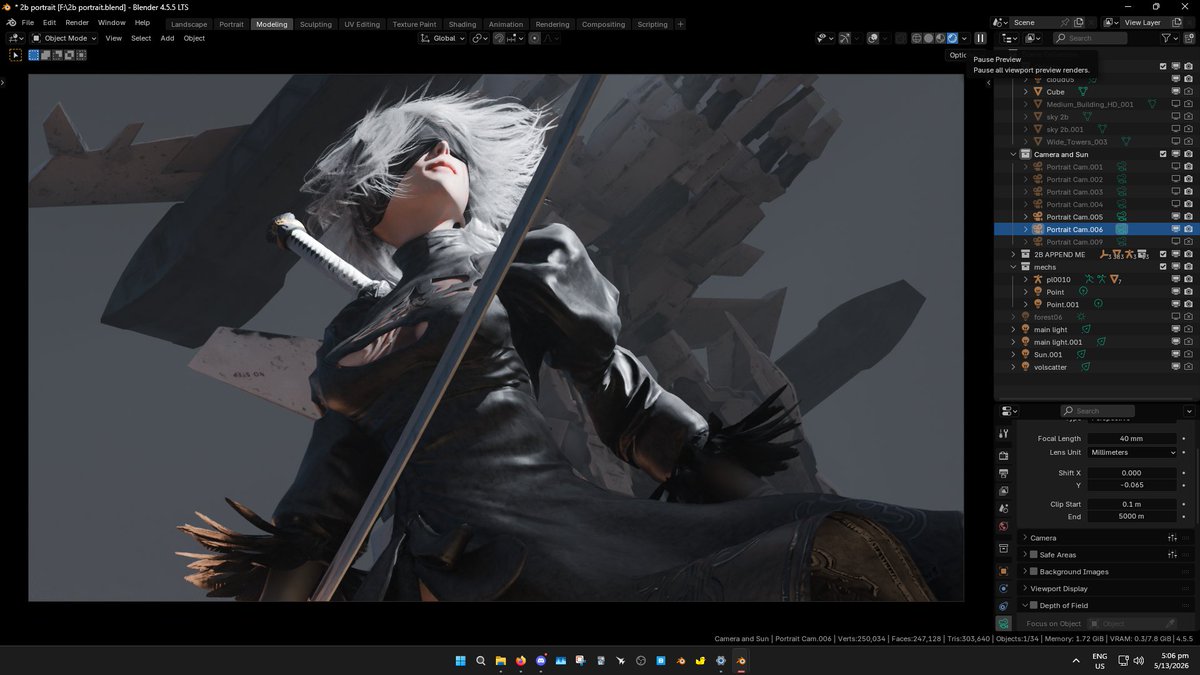1200x675 pixels.
Task: Open the Object Mode dropdown
Action: 64,38
